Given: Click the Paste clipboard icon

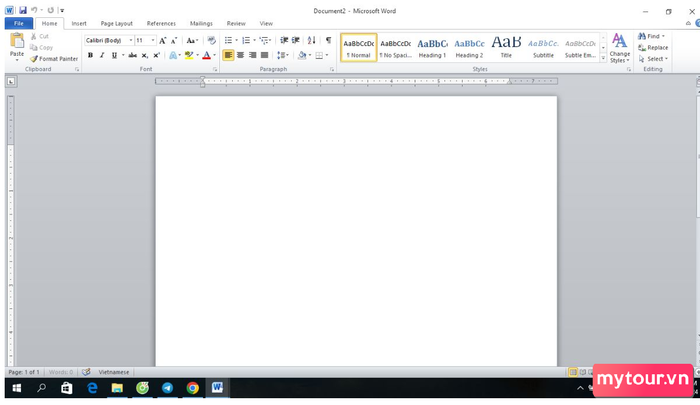Looking at the screenshot, I should pos(17,41).
